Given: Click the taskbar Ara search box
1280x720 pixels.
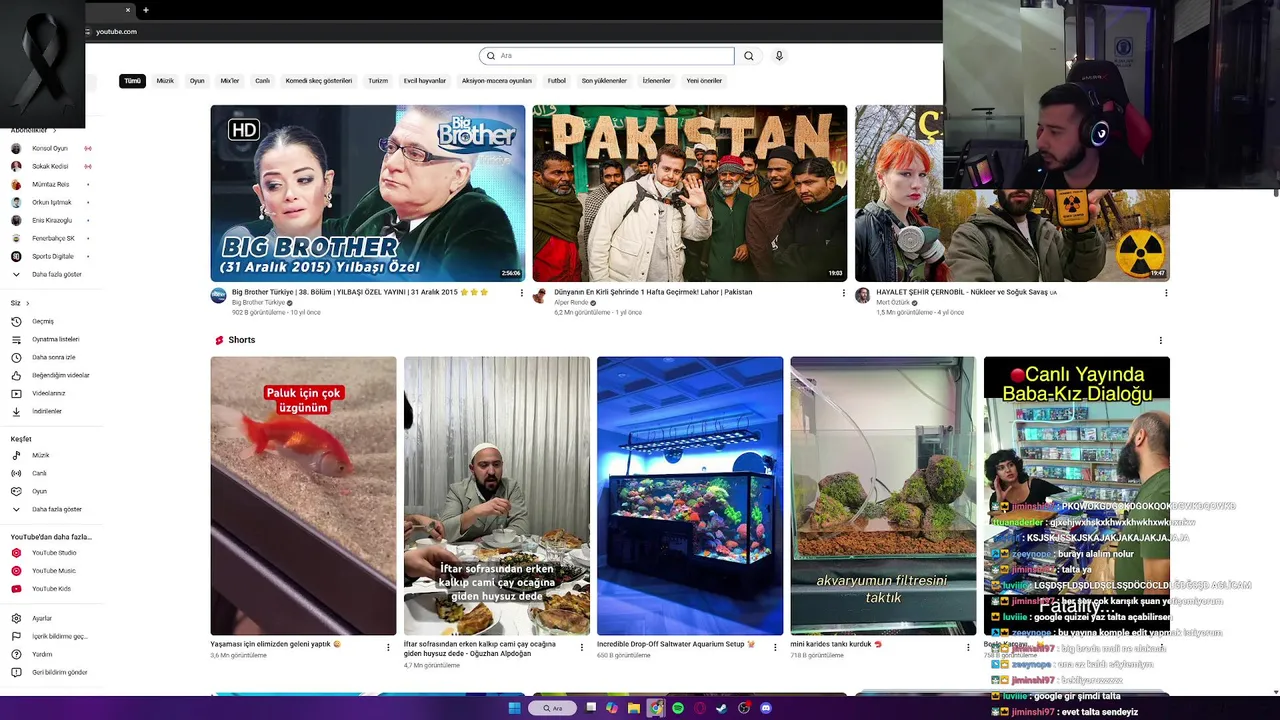Looking at the screenshot, I should coord(553,708).
